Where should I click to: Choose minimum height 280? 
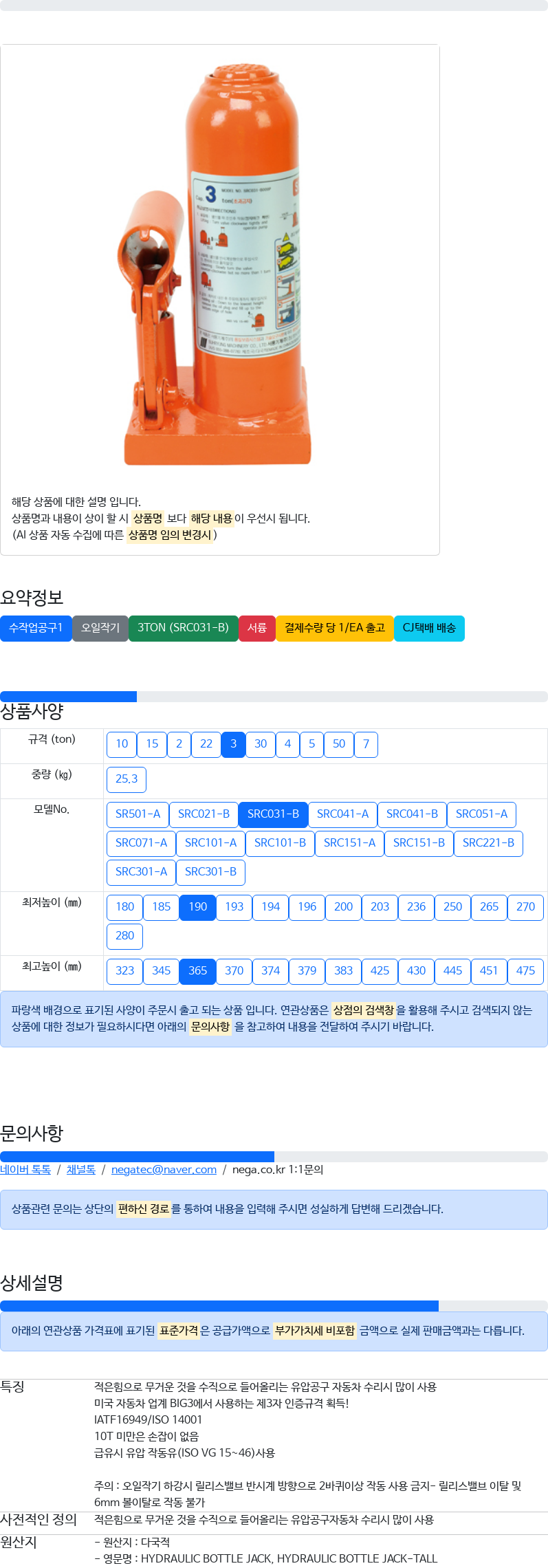tap(125, 936)
